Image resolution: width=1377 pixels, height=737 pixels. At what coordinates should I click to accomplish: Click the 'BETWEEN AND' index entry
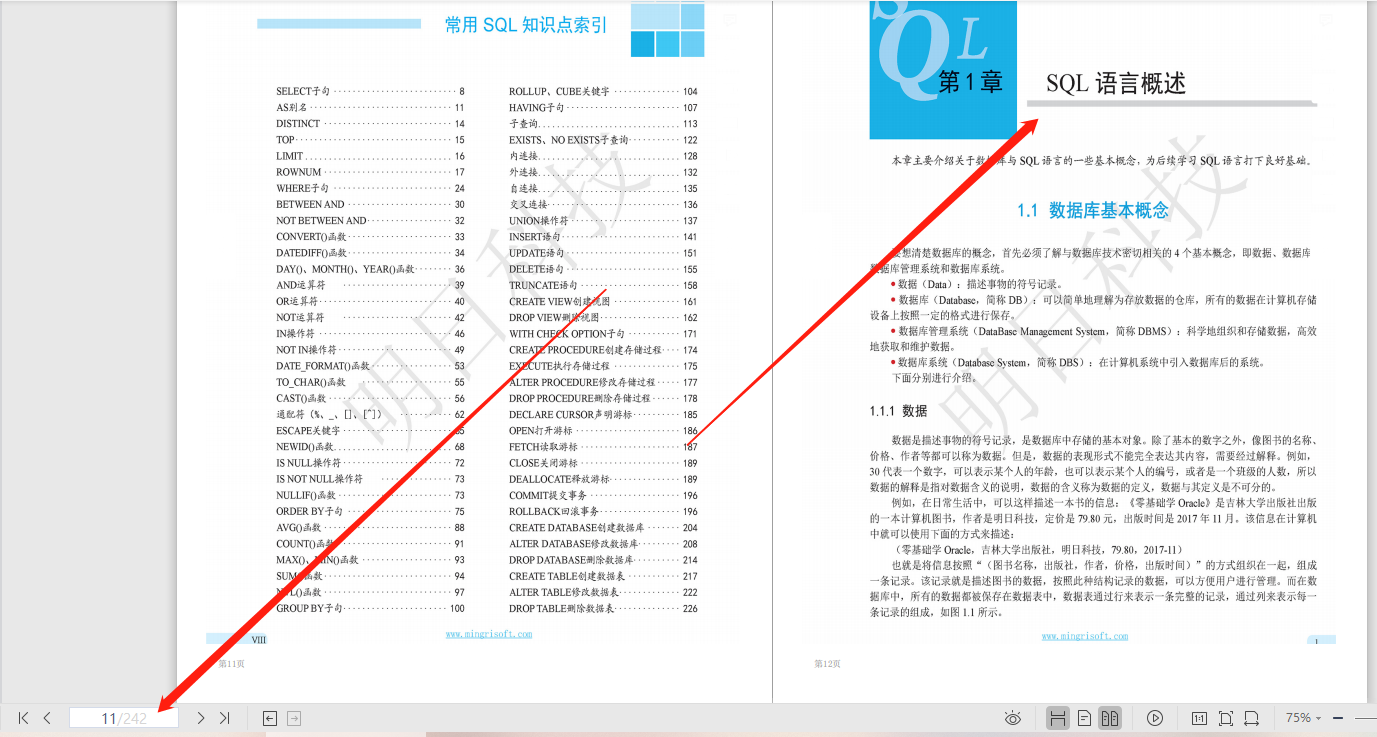coord(370,204)
